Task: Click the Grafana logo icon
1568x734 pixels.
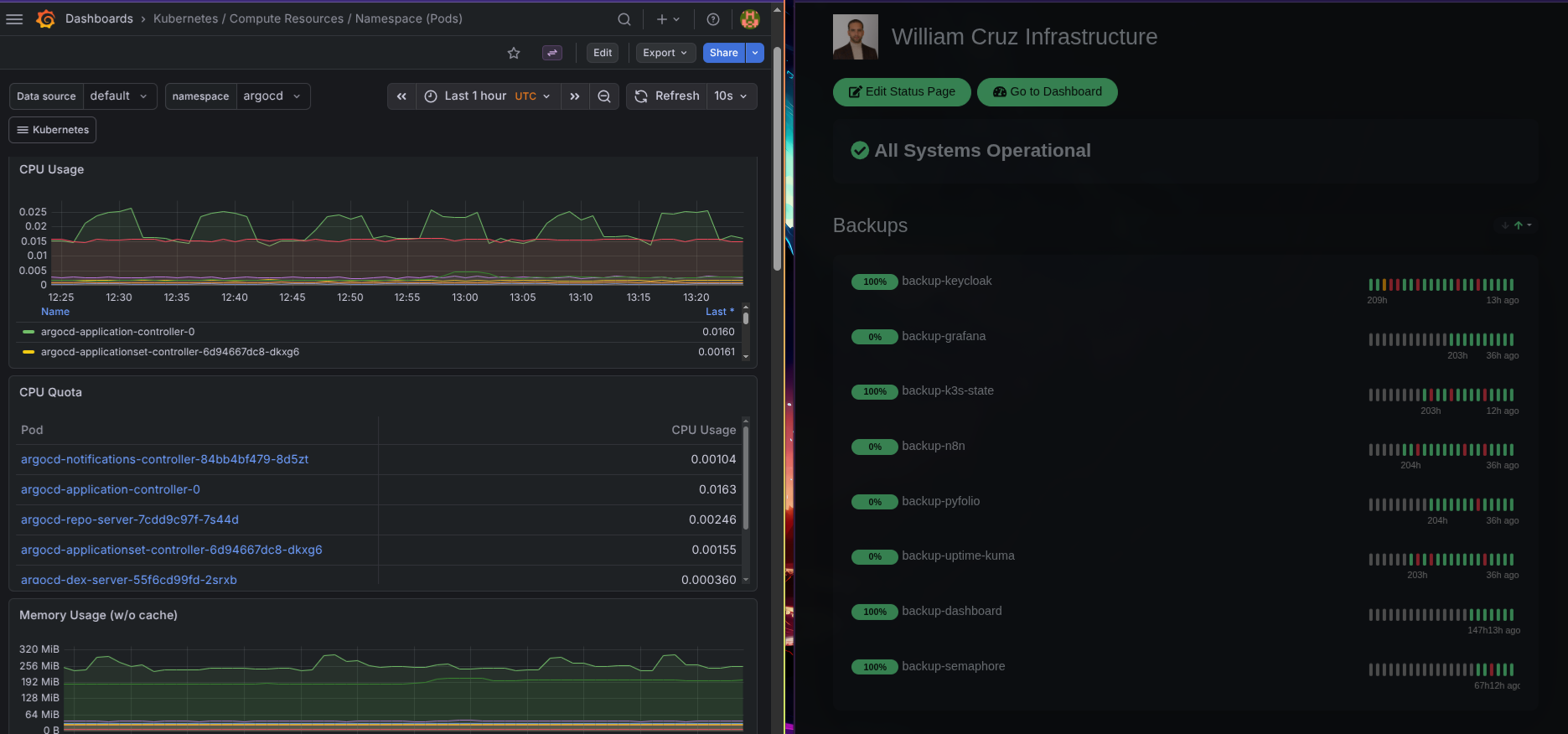Action: [46, 18]
